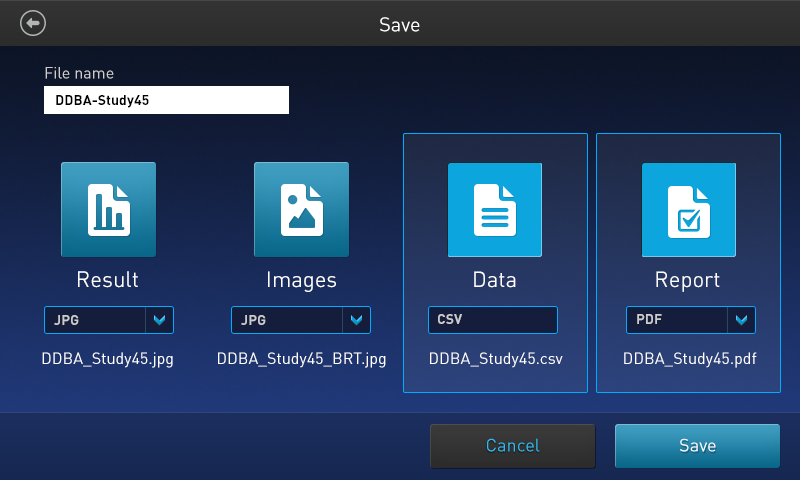Click the DDBA_Study45_BRT.jpg file name

click(x=302, y=359)
